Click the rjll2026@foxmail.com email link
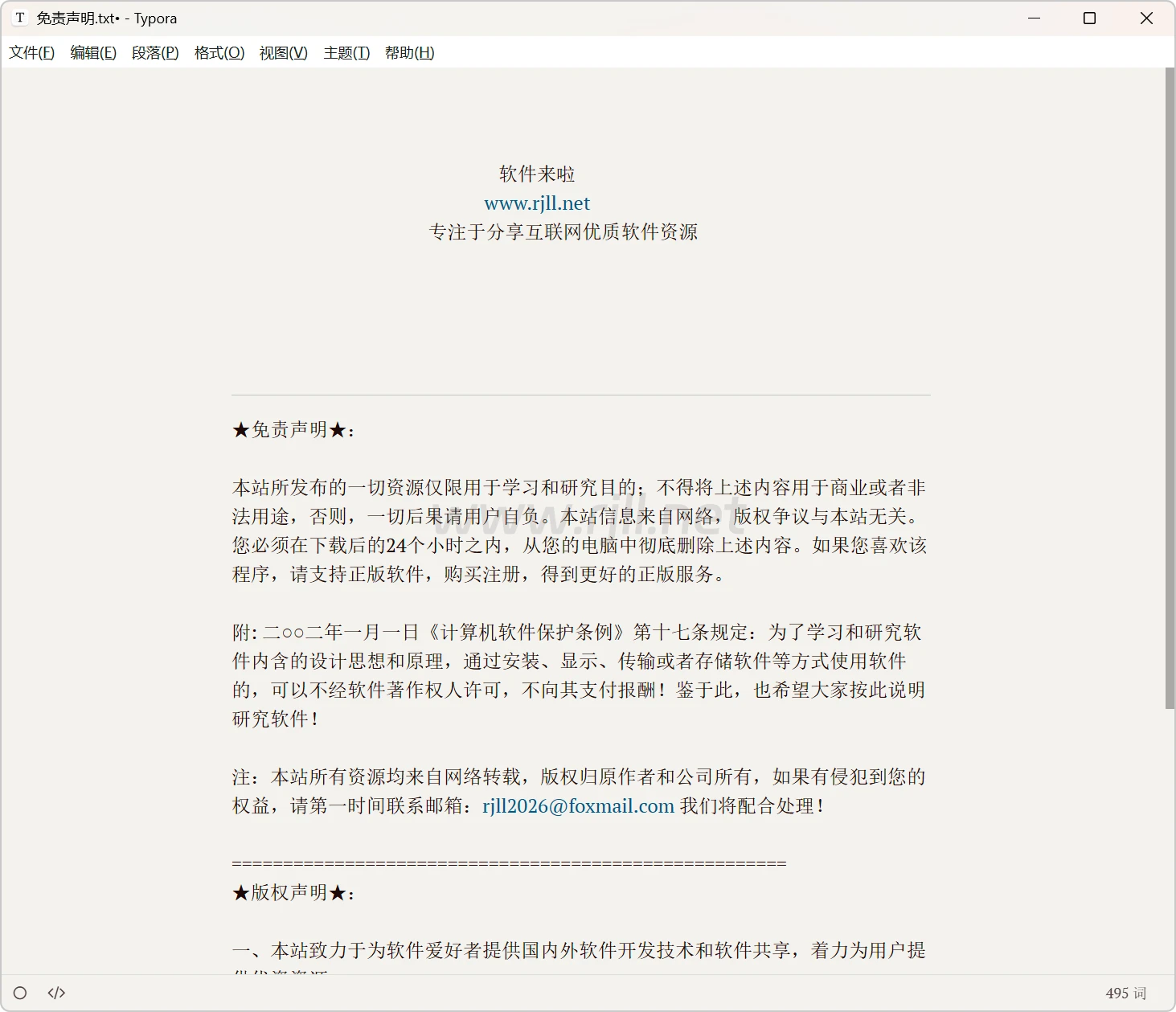 (x=578, y=806)
